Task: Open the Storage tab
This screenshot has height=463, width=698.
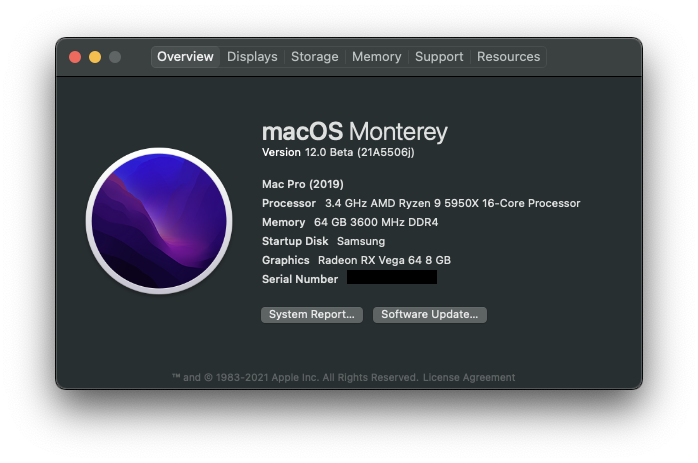Action: [x=314, y=57]
